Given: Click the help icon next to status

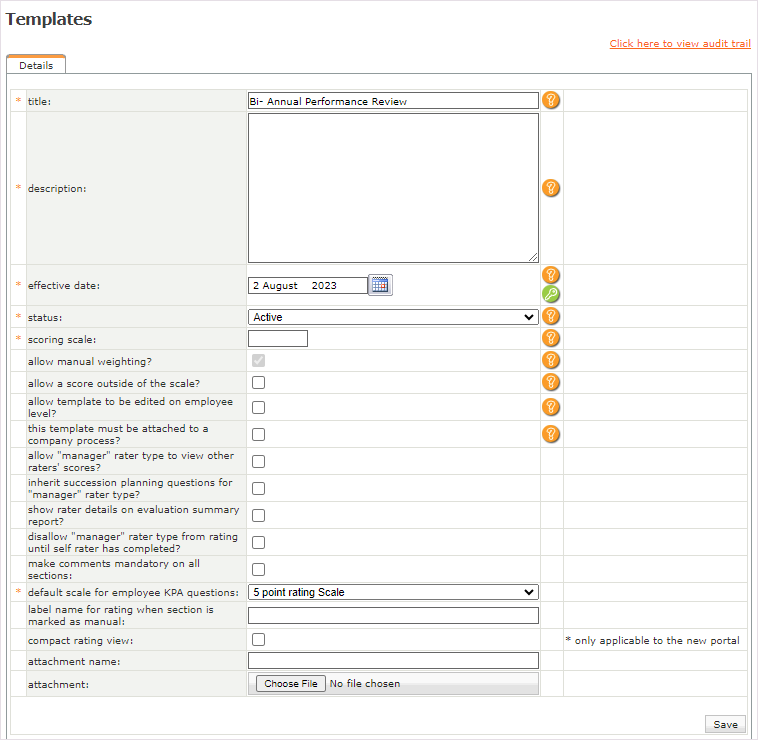Looking at the screenshot, I should [x=551, y=316].
